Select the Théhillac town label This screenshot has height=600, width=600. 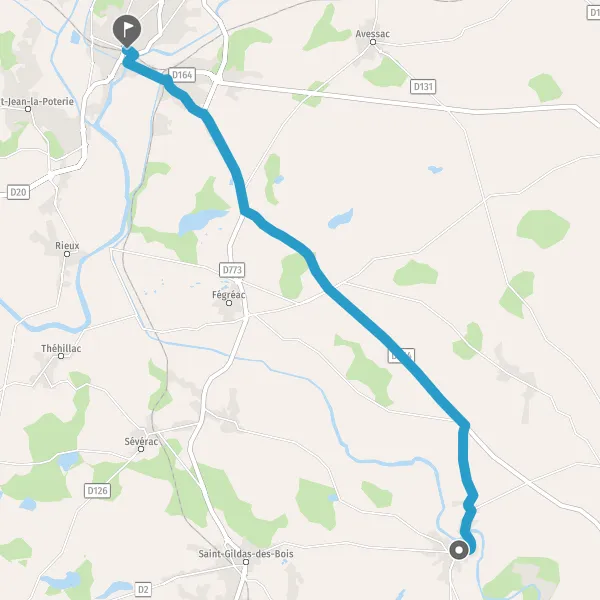pos(61,348)
